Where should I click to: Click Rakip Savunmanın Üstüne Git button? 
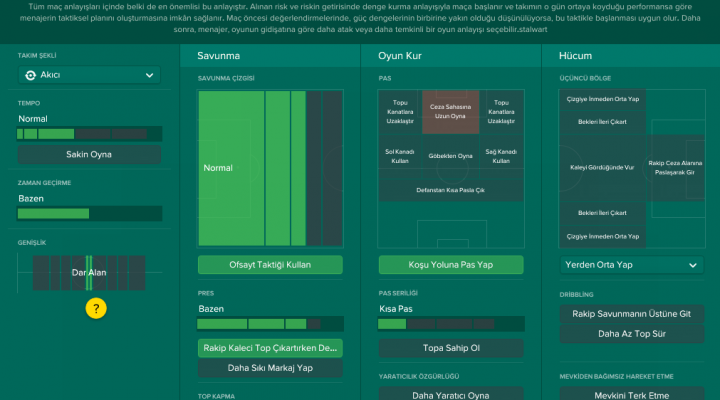(x=631, y=314)
